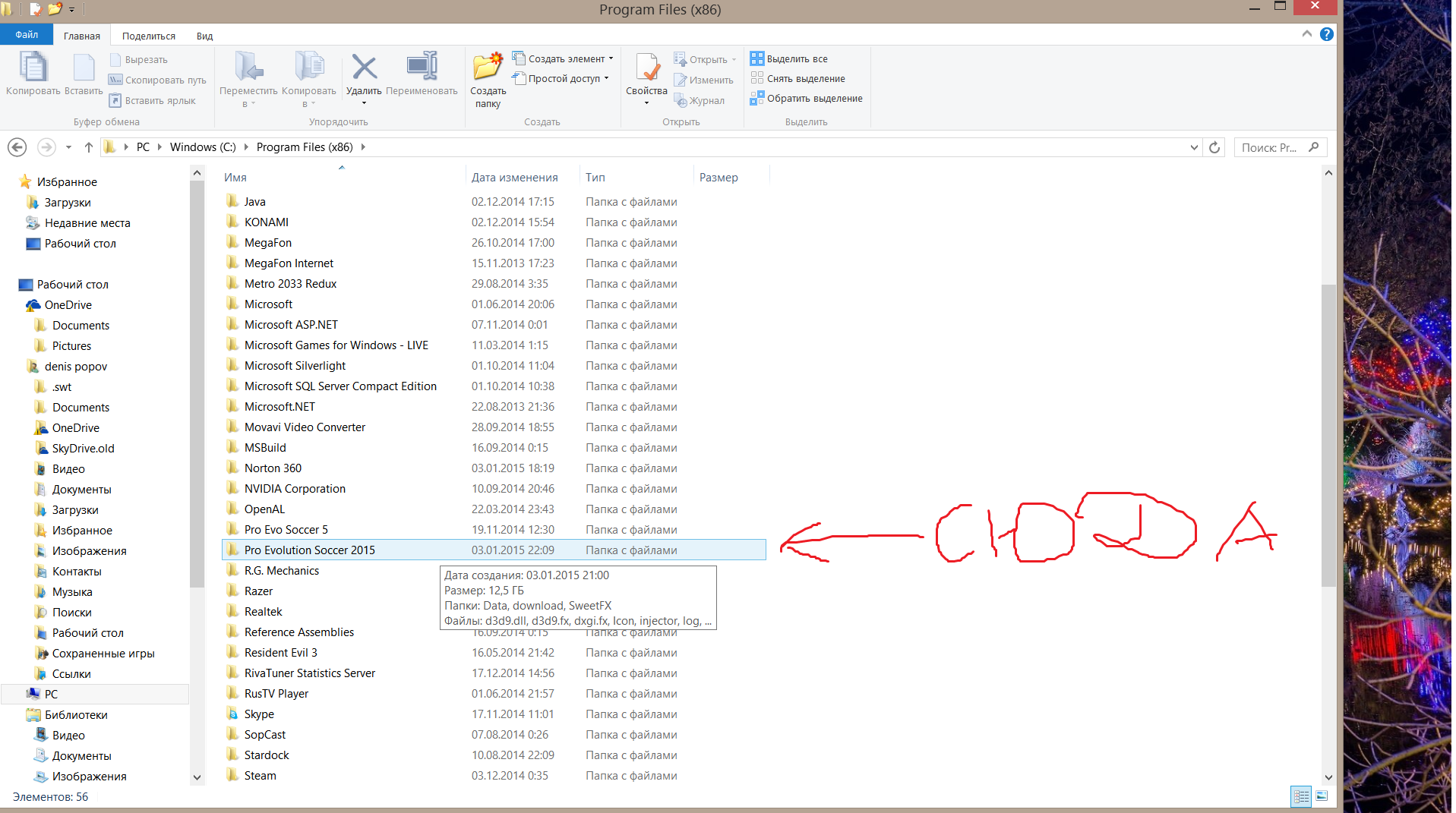Screen dimensions: 1456x813
Task: Select Copy path (Скопировать путь)
Action: [x=158, y=80]
